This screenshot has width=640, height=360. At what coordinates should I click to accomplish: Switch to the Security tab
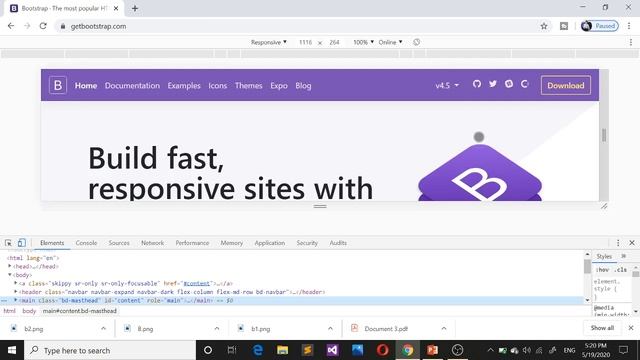(x=307, y=243)
